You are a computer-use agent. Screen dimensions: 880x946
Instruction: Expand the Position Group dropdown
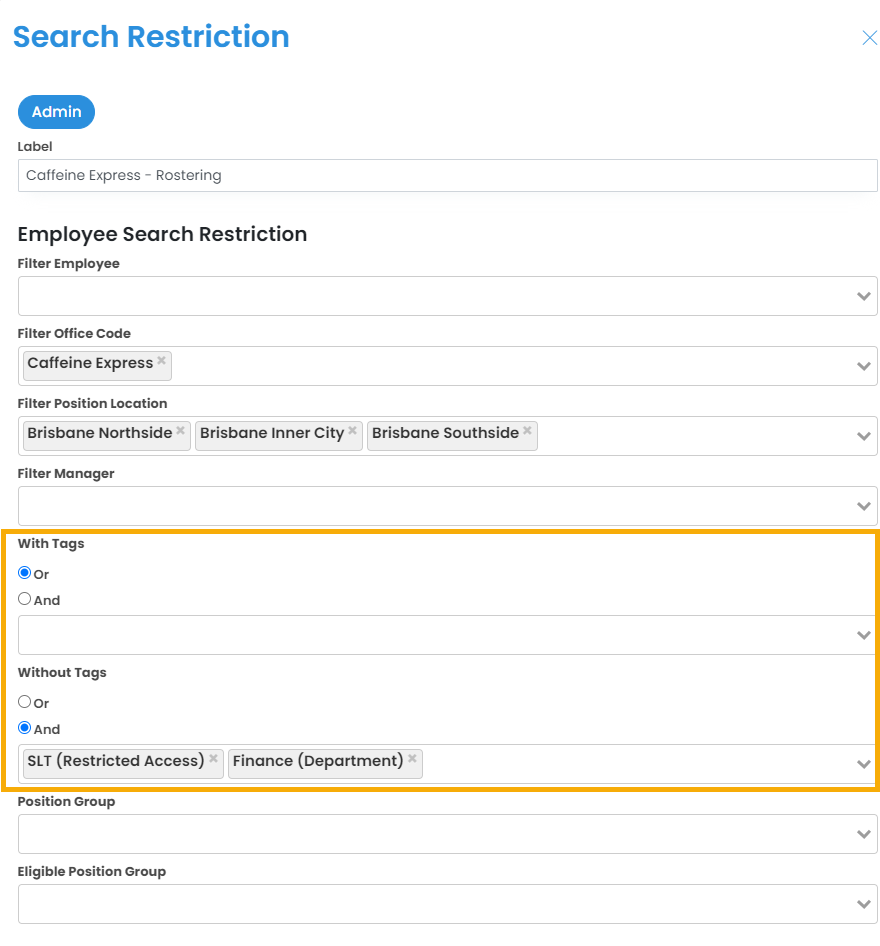pos(863,834)
